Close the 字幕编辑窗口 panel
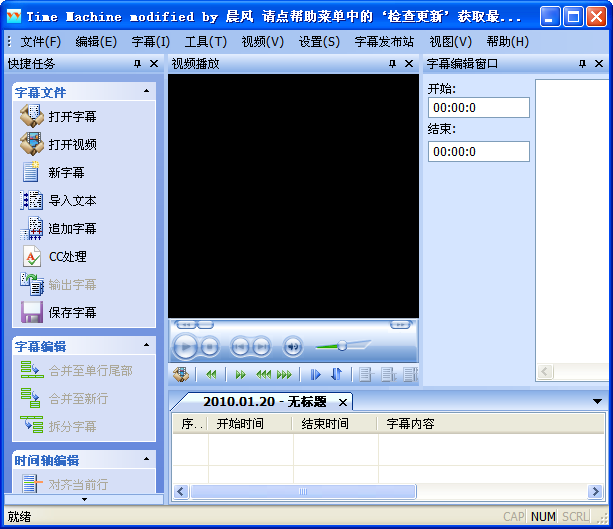The image size is (613, 529). click(599, 63)
